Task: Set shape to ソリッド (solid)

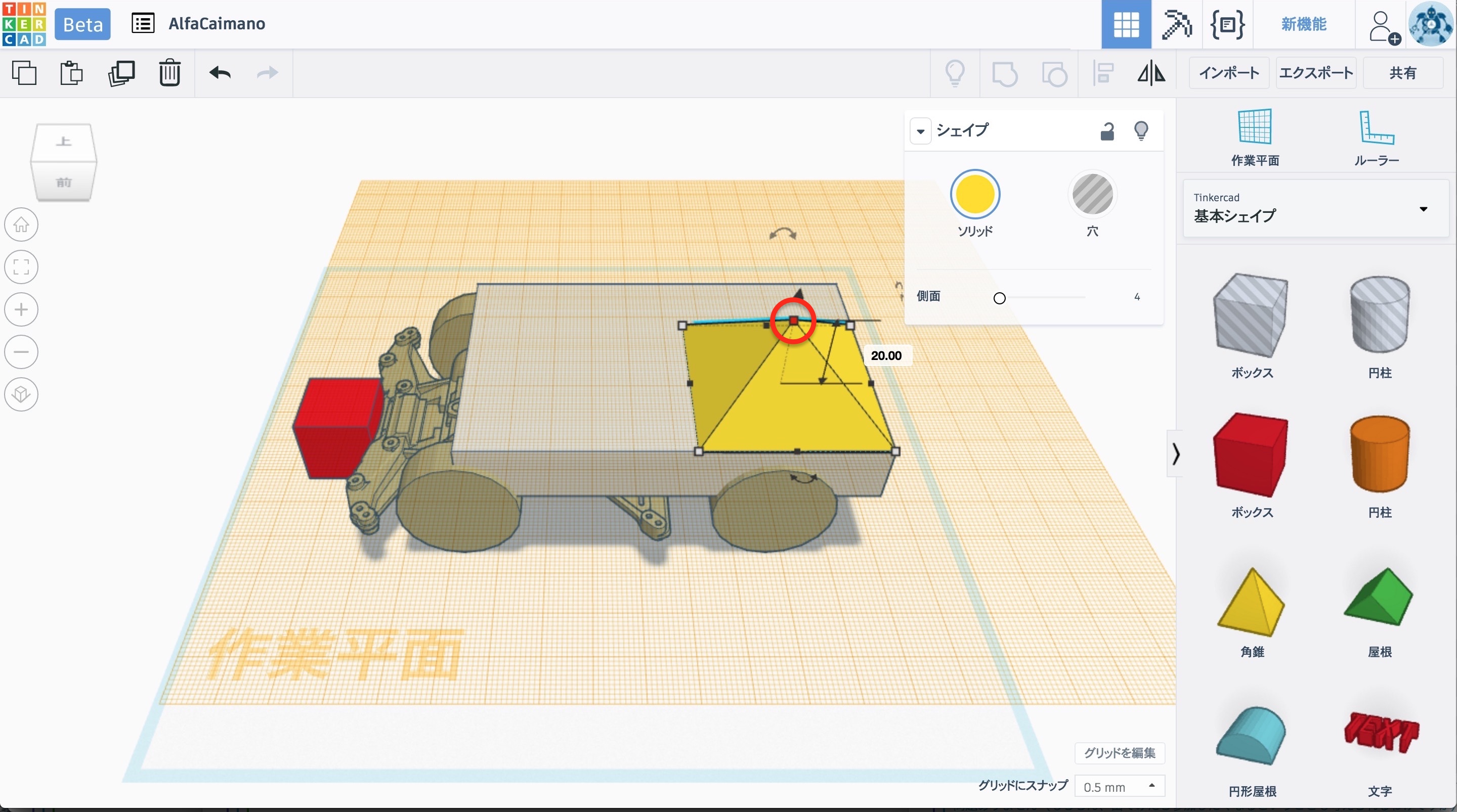Action: 974,195
